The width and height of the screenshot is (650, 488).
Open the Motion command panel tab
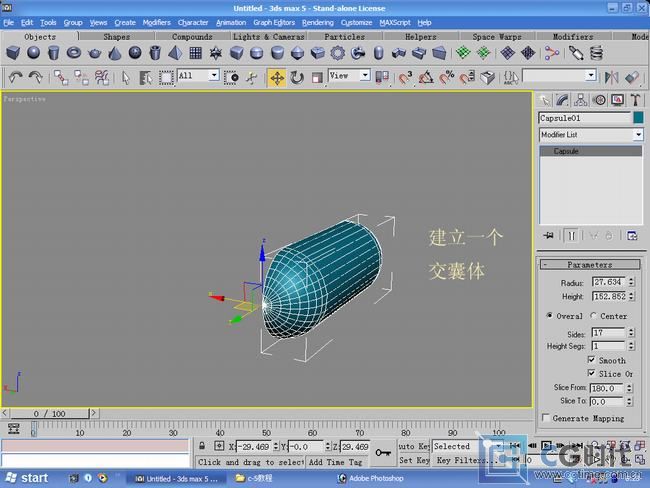pyautogui.click(x=599, y=100)
